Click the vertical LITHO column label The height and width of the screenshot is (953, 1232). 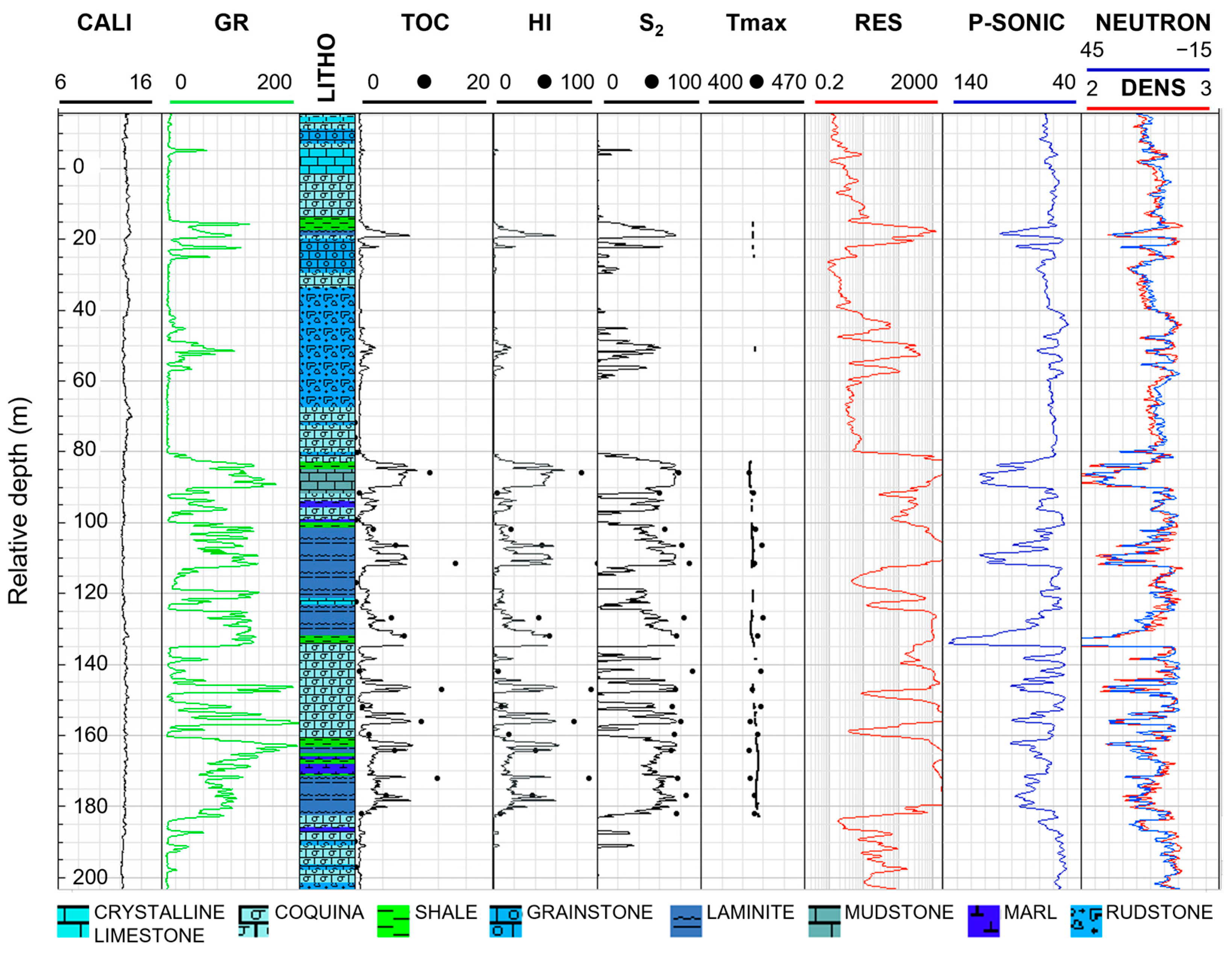pos(327,67)
